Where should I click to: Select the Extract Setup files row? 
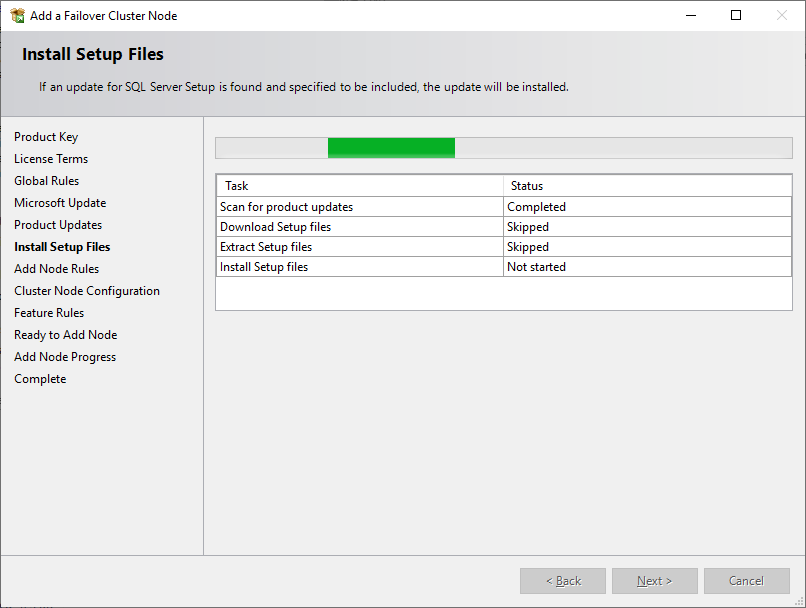[x=504, y=247]
